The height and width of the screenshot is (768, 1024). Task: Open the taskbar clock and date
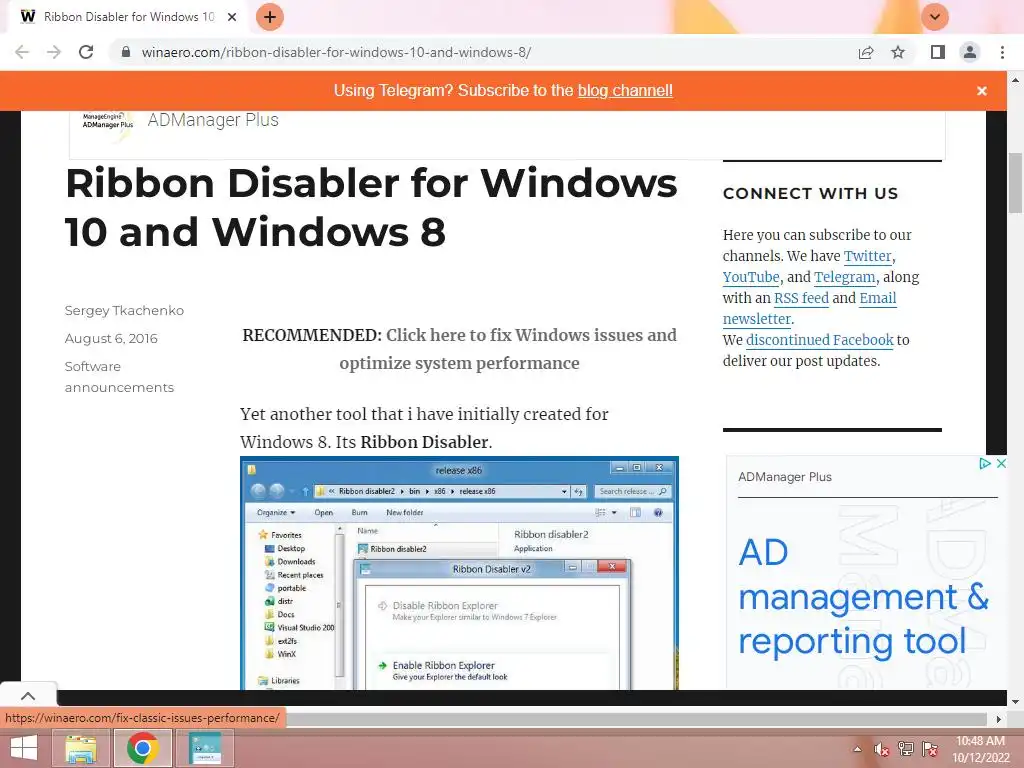(980, 749)
